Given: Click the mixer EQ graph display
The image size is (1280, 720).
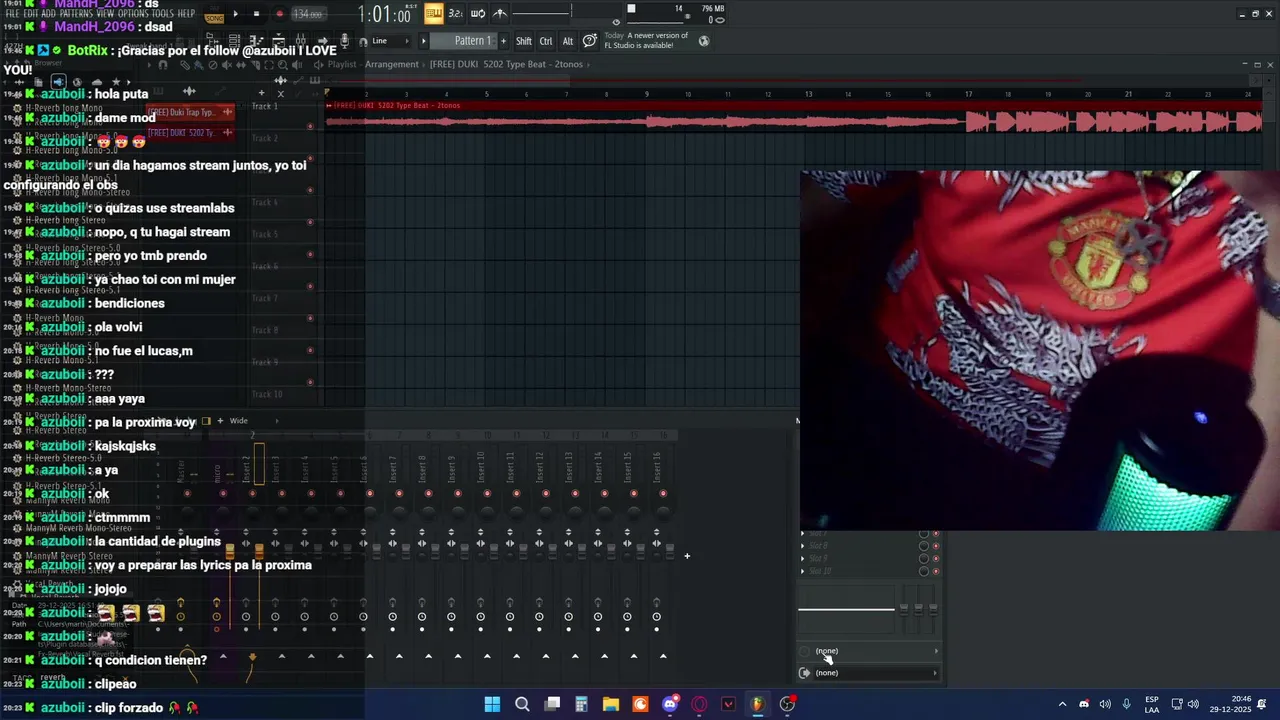Looking at the screenshot, I should (x=846, y=609).
